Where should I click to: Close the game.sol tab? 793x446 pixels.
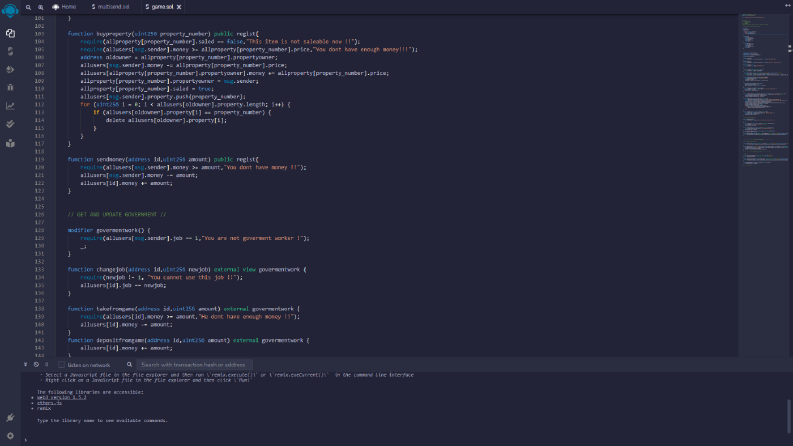coord(179,7)
